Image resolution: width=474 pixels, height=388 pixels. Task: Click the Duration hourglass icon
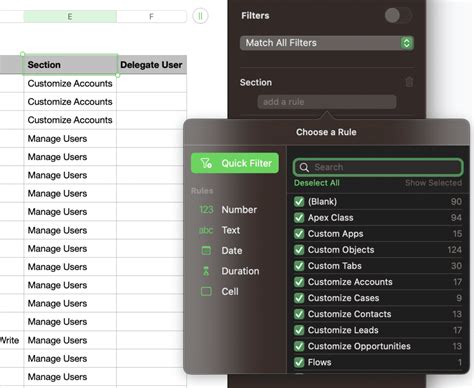(x=206, y=271)
